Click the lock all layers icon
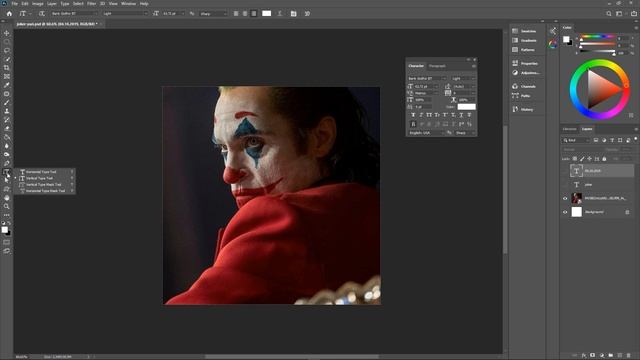 [x=604, y=159]
